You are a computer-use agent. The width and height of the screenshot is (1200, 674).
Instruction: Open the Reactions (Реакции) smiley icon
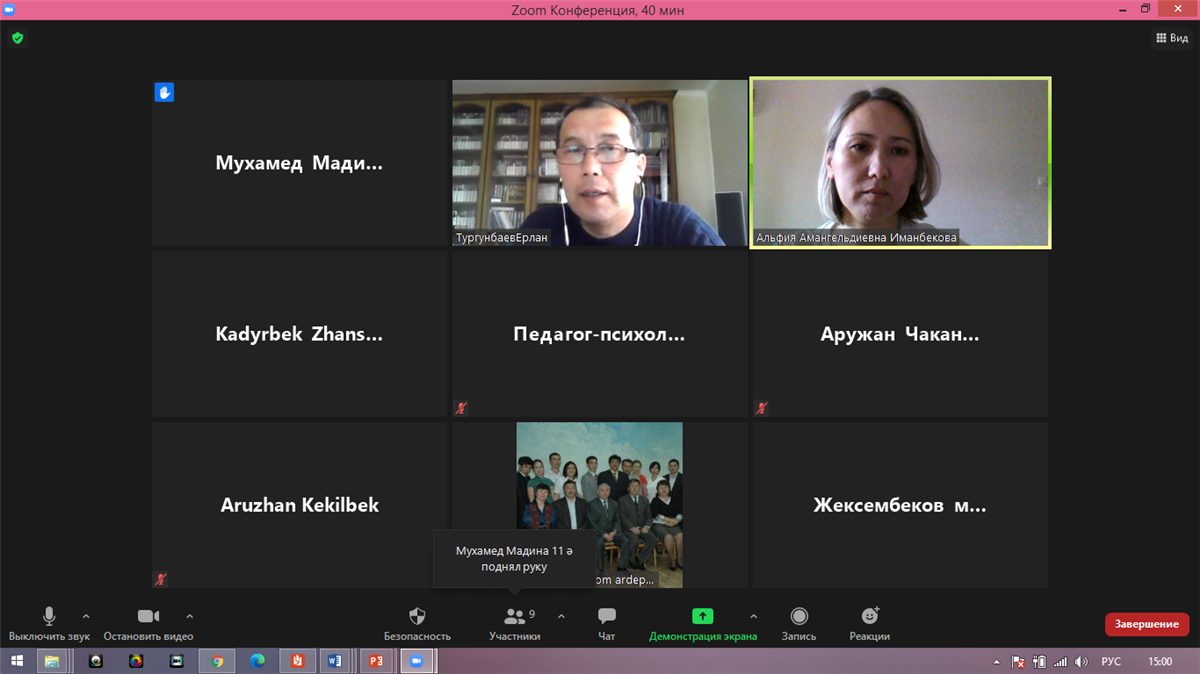tap(869, 617)
